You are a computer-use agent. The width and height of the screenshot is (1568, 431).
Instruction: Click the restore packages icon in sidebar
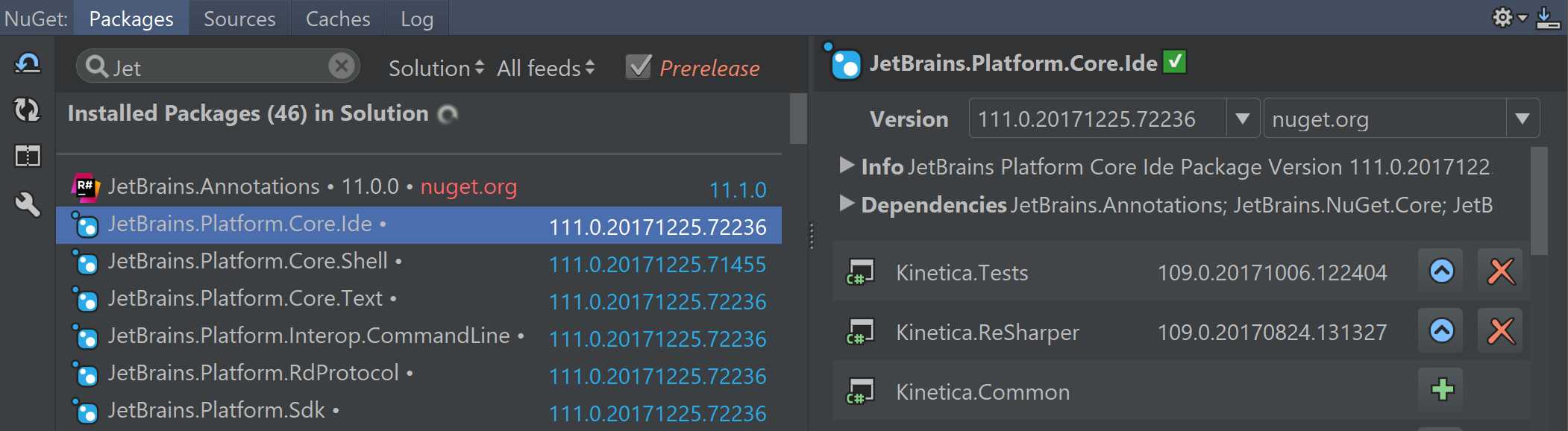[28, 64]
